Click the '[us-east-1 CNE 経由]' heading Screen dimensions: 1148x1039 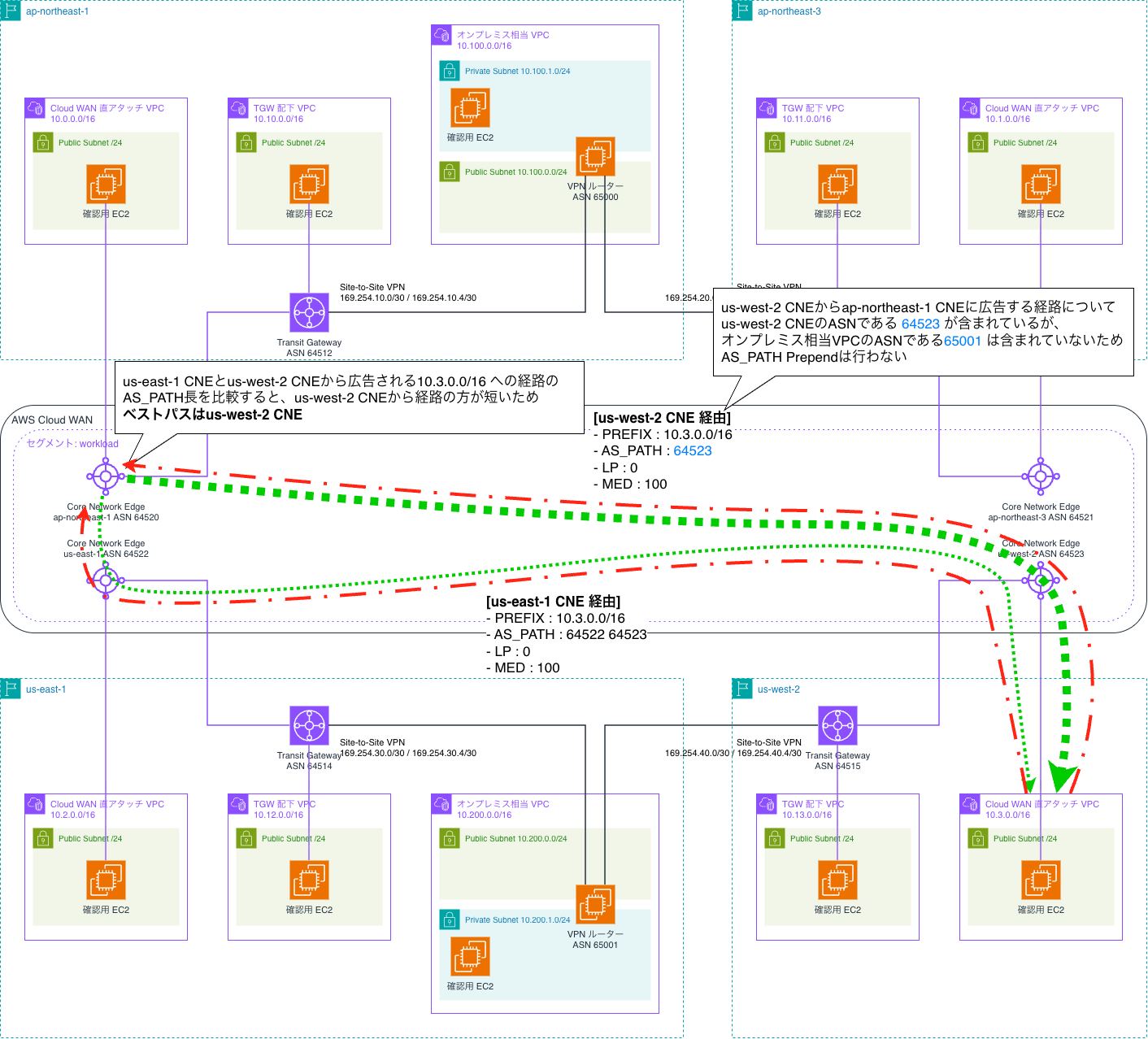coord(553,602)
